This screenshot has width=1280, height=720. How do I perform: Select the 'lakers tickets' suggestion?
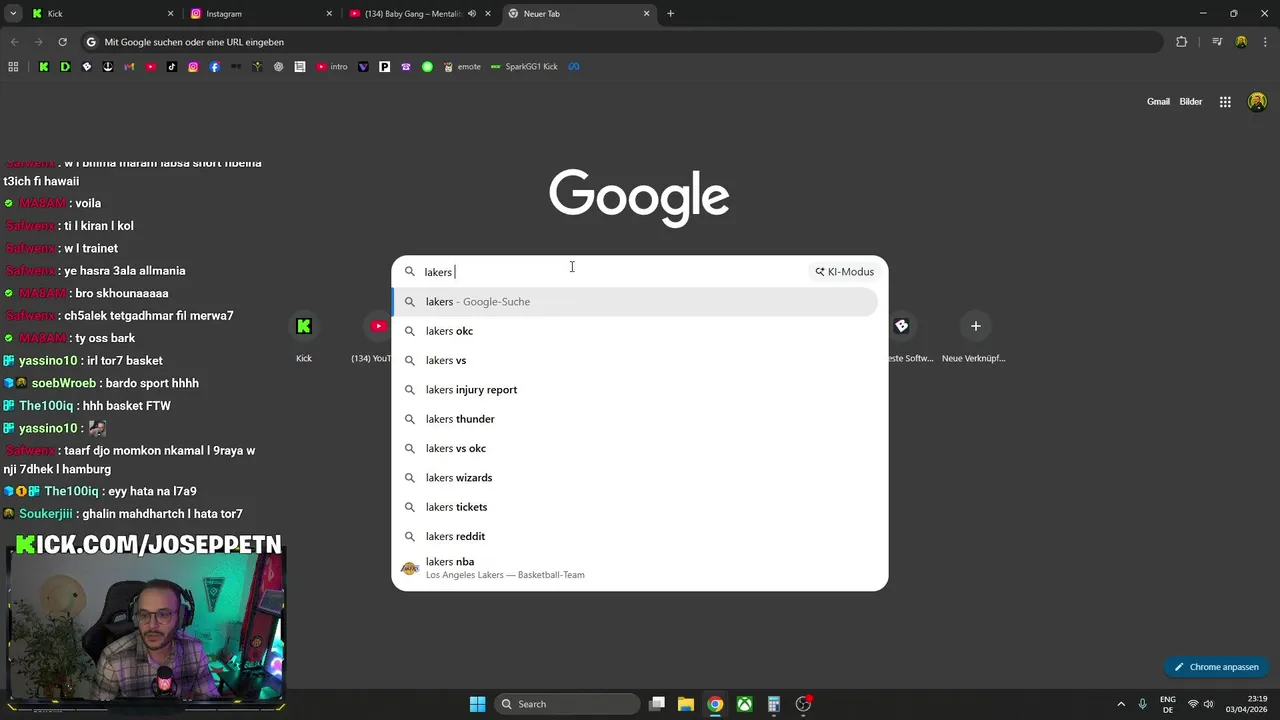pyautogui.click(x=635, y=507)
